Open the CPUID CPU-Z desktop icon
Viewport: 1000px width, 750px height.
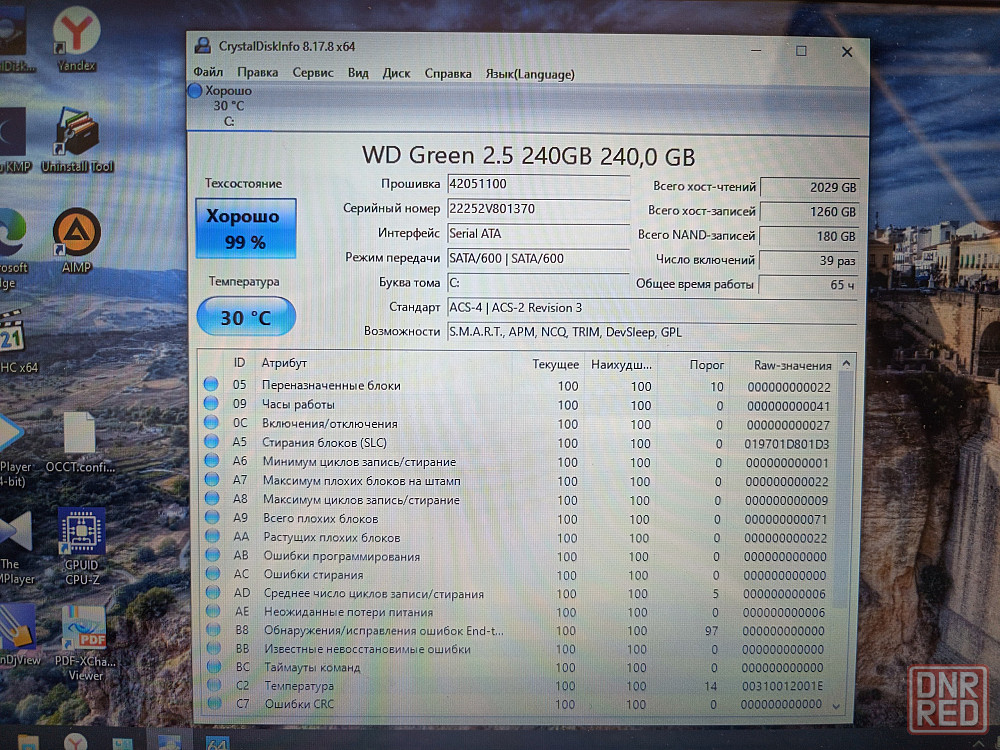82,545
